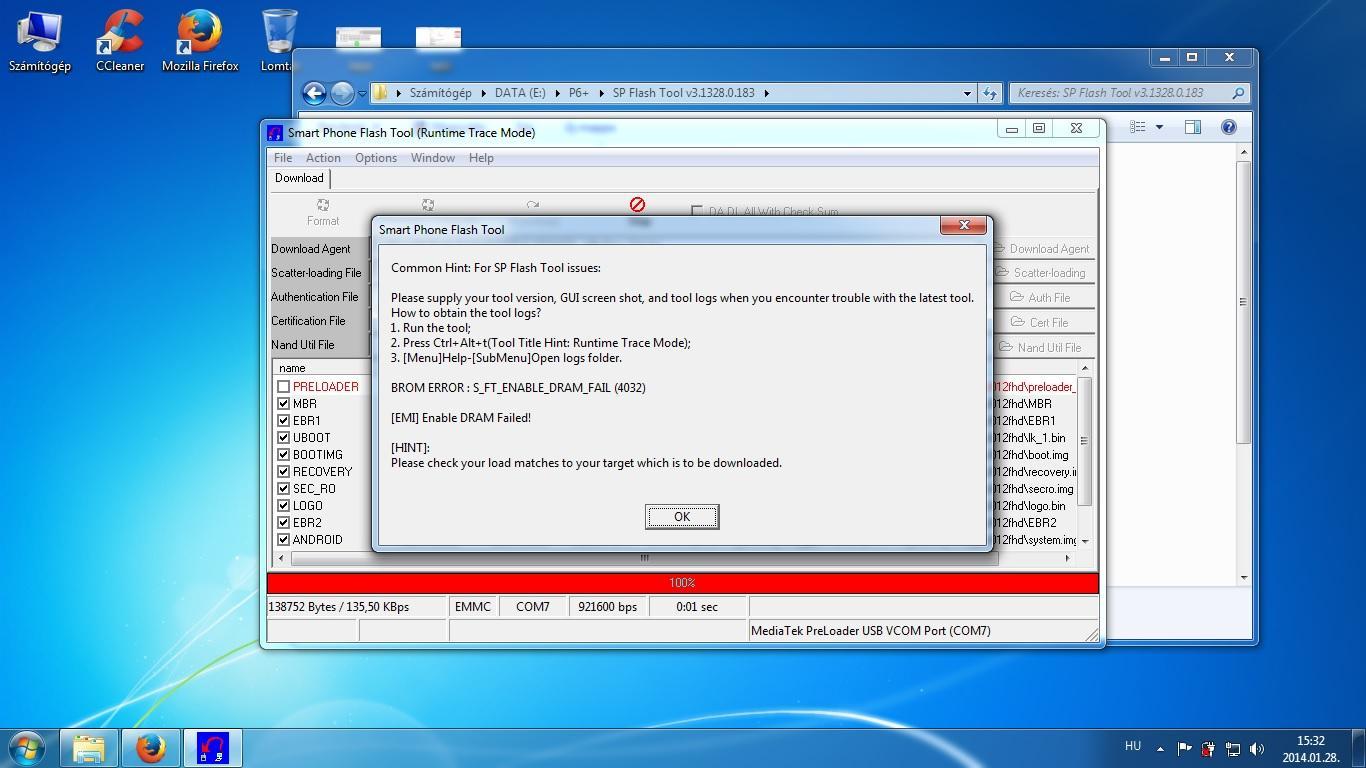This screenshot has height=768, width=1366.
Task: Uncheck the UBOOT partition checkbox
Action: point(283,438)
